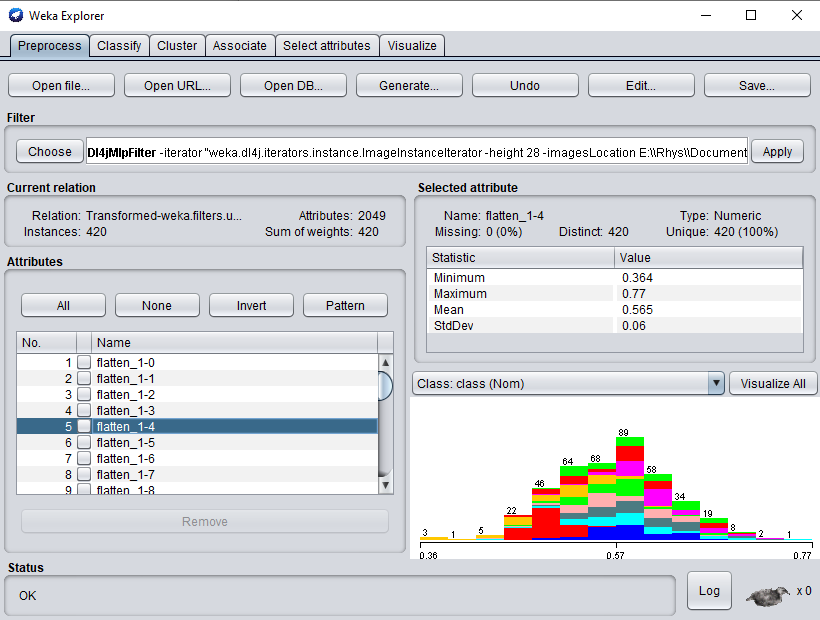Viewport: 820px width, 620px height.
Task: Tick checkbox for flatten_1-7
Action: click(84, 474)
